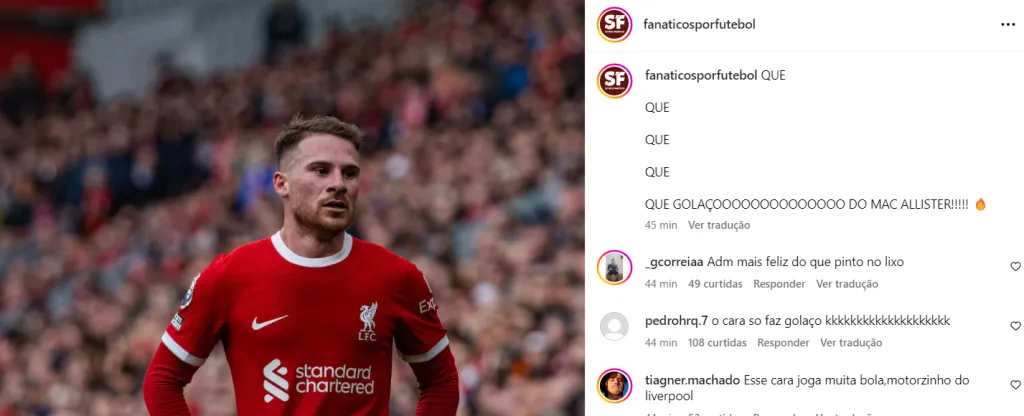Click the Liverpool player post photo
Viewport: 1024px width, 416px height.
coord(292,208)
